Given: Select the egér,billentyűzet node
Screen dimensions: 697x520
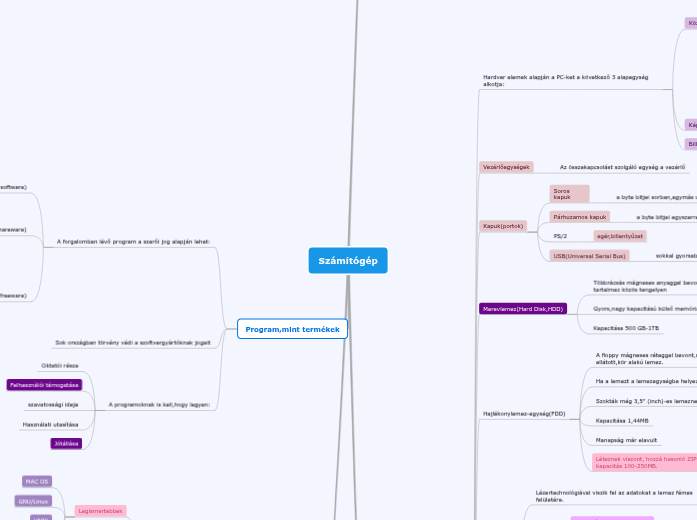Looking at the screenshot, I should tap(620, 236).
